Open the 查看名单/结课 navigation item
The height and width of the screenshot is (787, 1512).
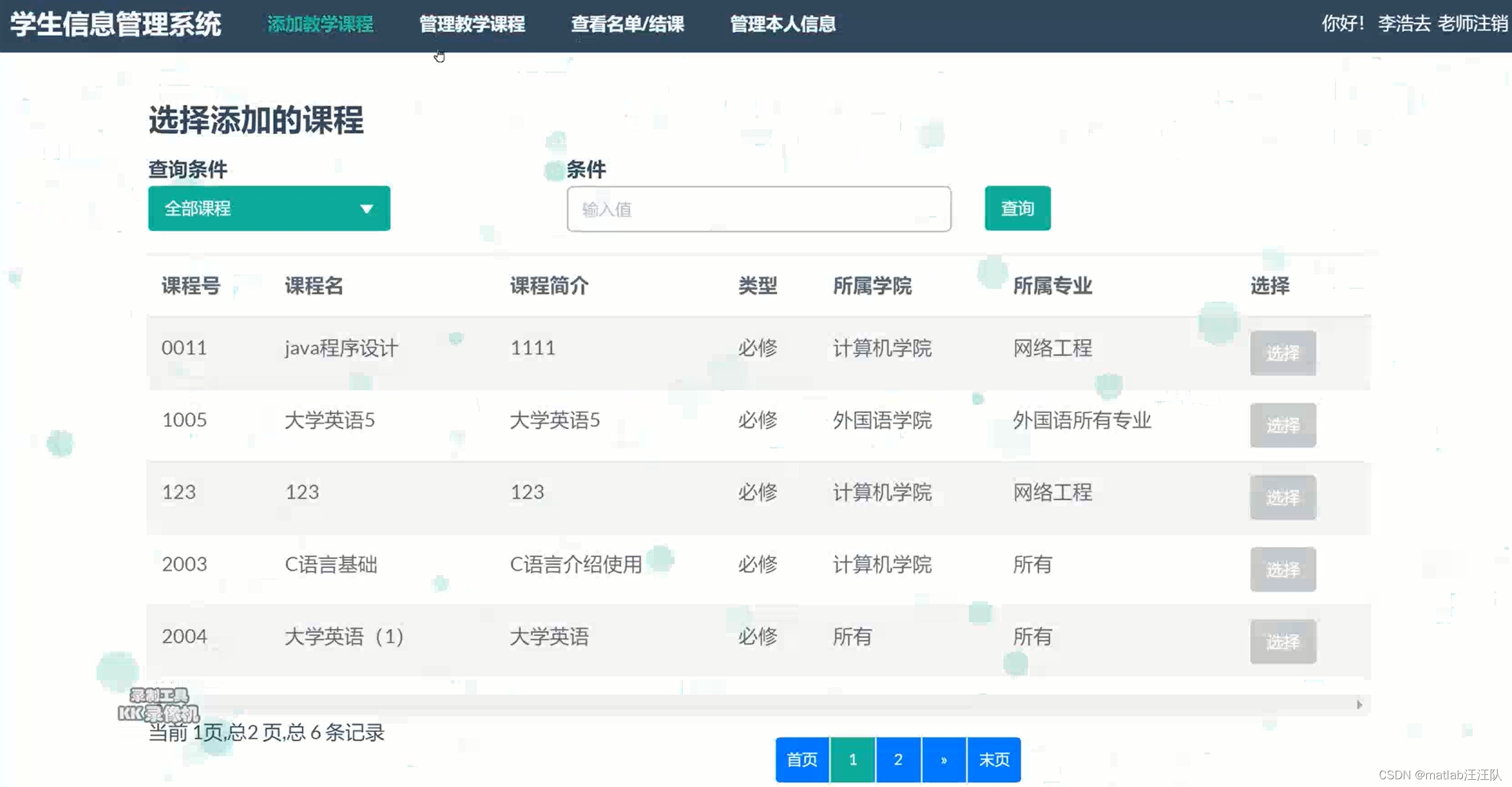627,24
